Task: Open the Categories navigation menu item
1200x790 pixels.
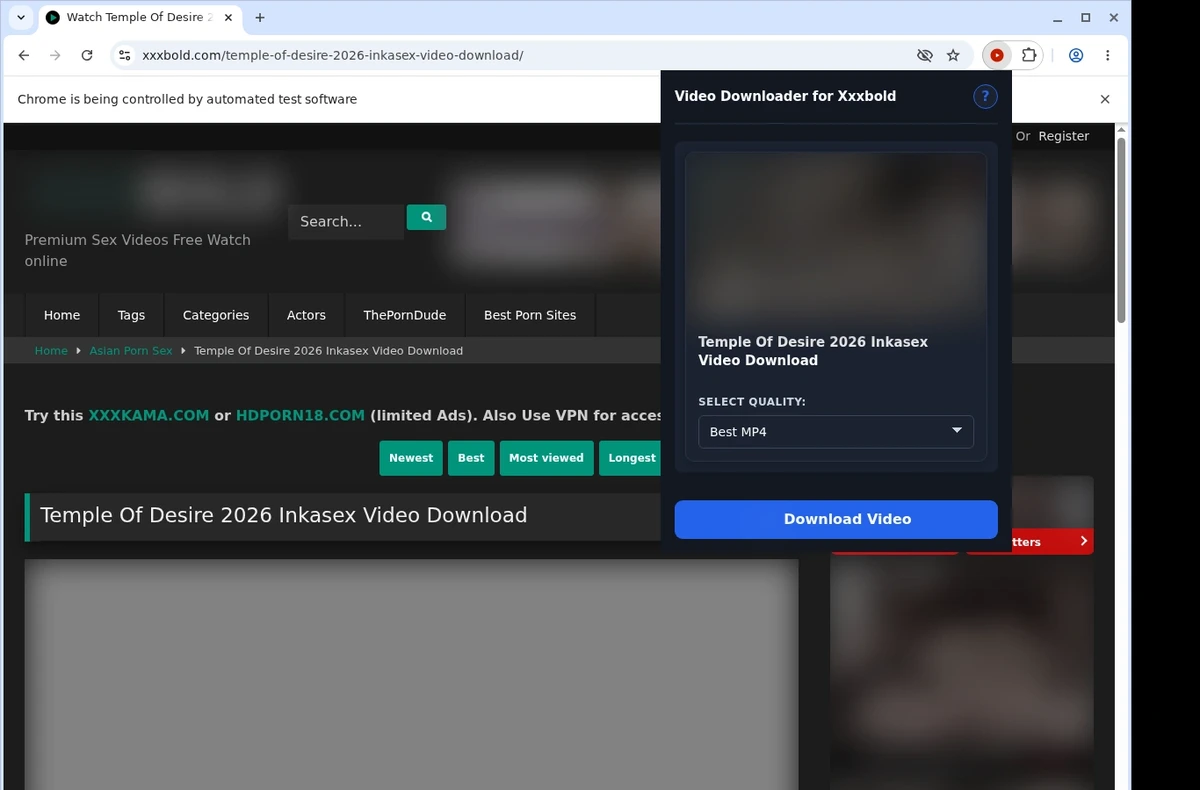Action: pyautogui.click(x=216, y=315)
